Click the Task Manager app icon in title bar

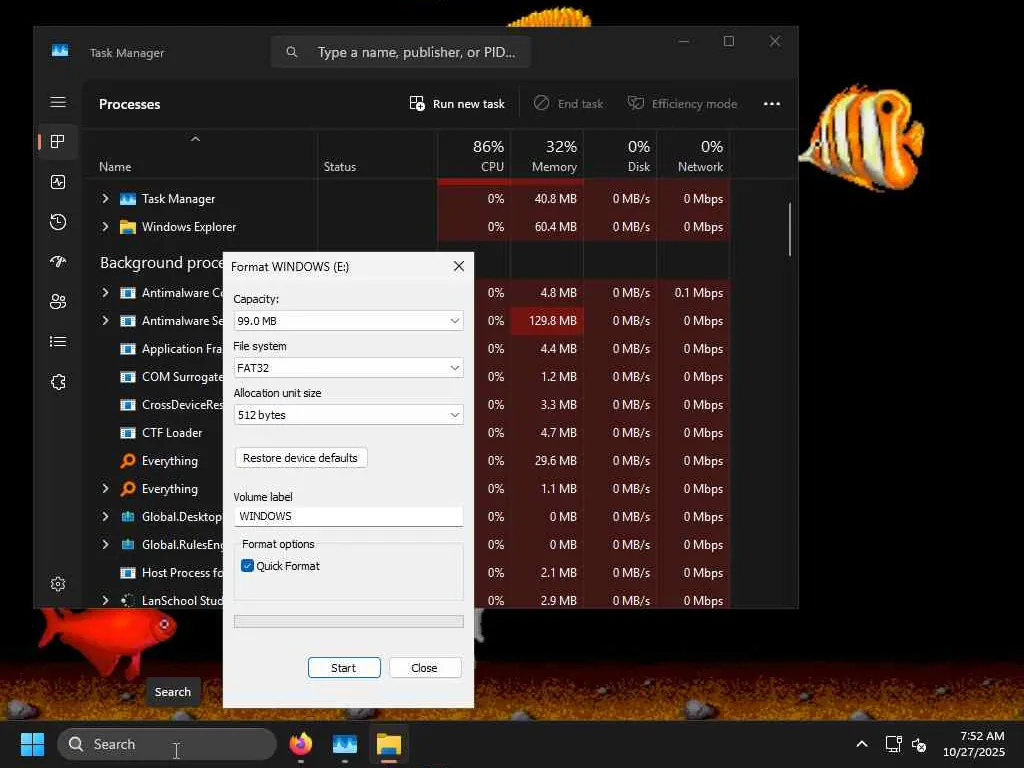(60, 51)
